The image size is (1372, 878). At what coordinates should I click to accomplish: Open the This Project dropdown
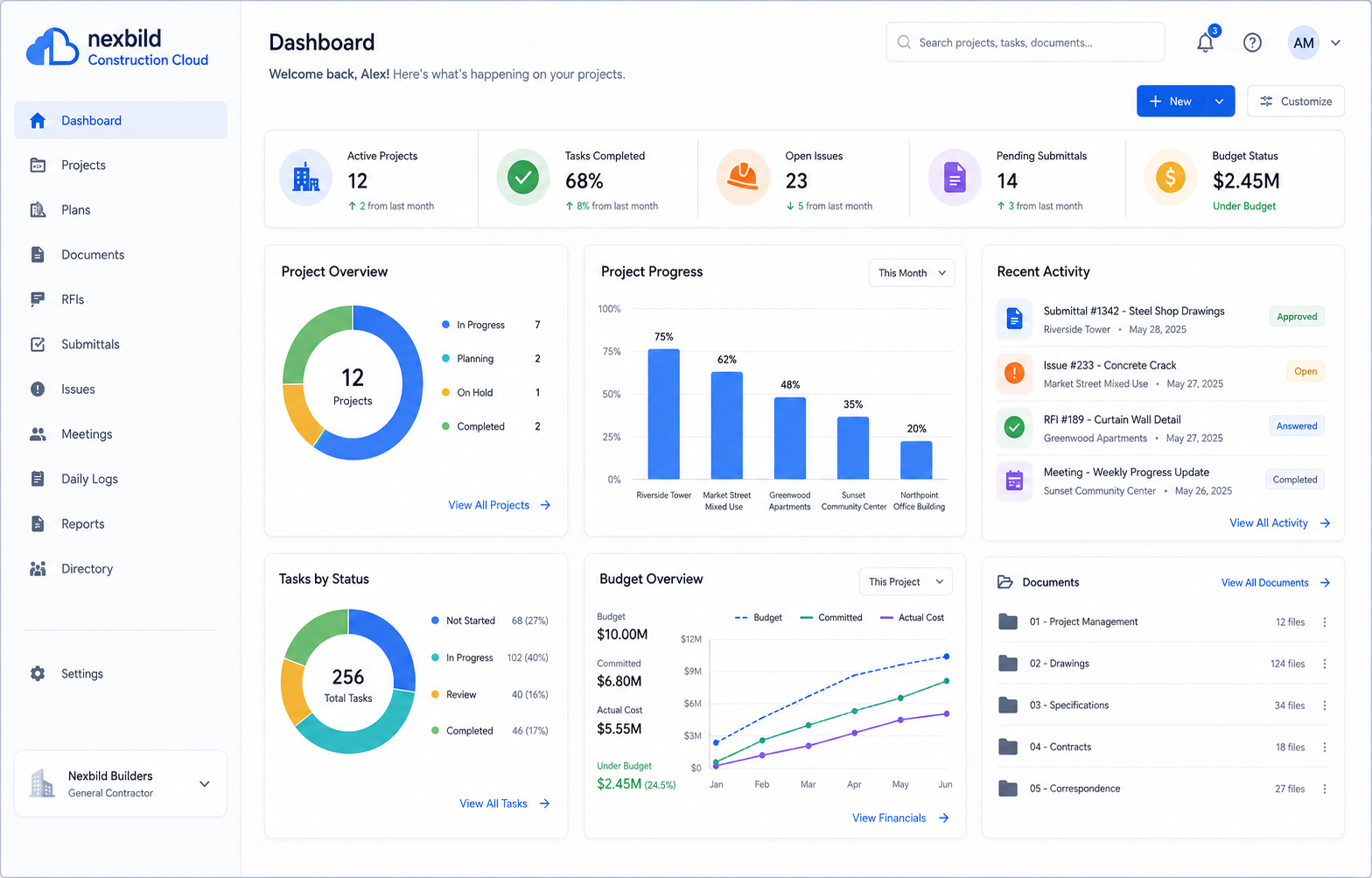pyautogui.click(x=906, y=581)
